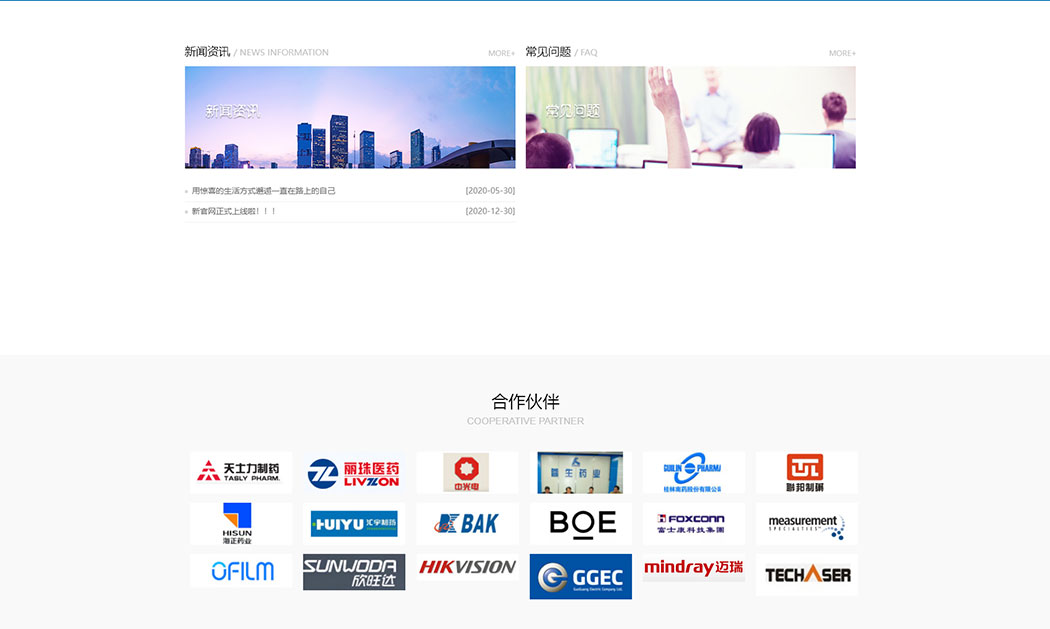Screen dimensions: 1050x629
Task: Select the Huiyu 汇宇制药 logo
Action: [354, 523]
